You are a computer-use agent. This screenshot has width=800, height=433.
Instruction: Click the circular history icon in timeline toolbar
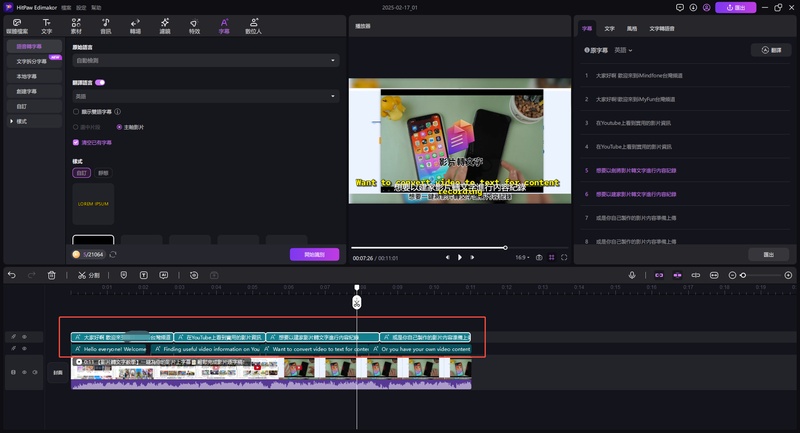tap(194, 275)
